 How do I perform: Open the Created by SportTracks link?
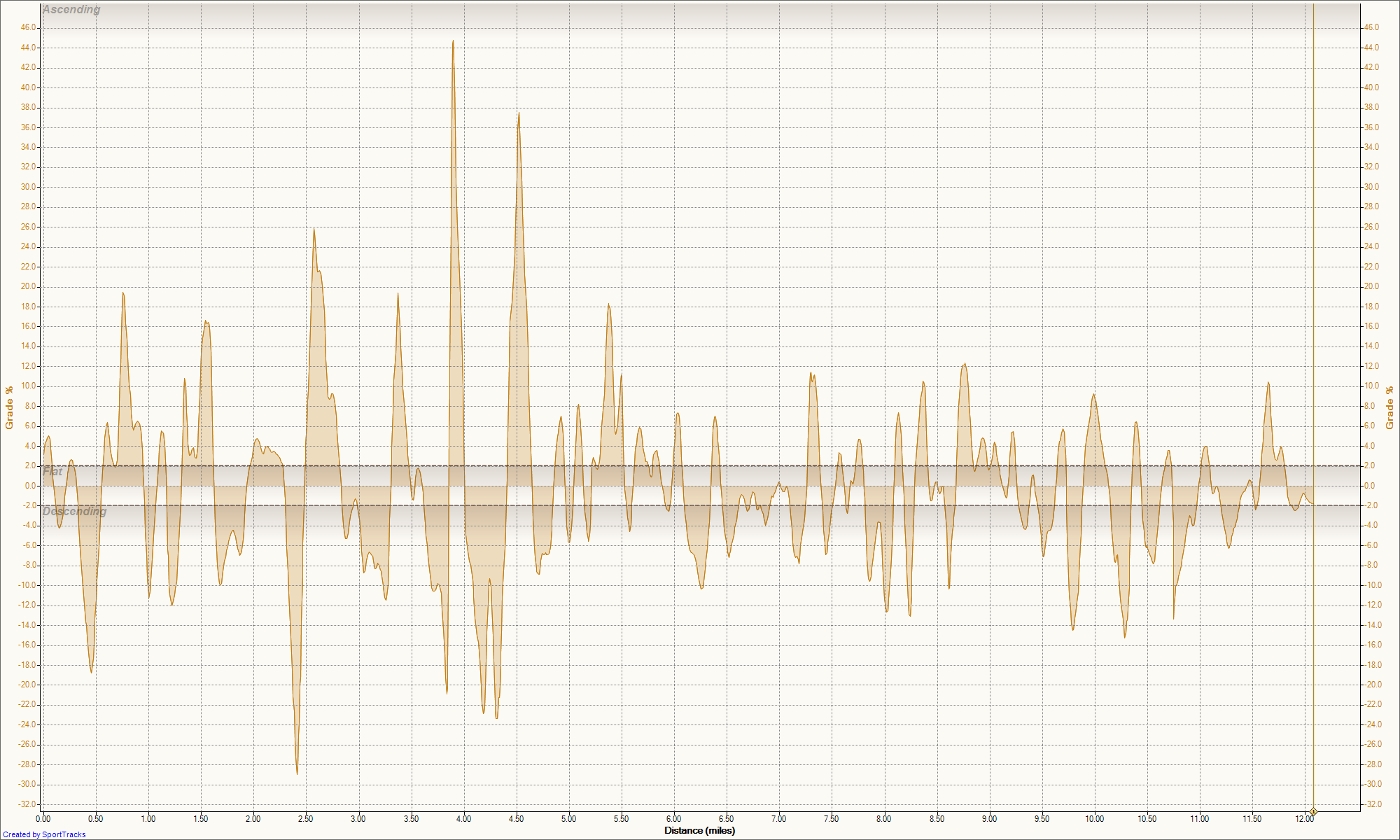coord(44,834)
